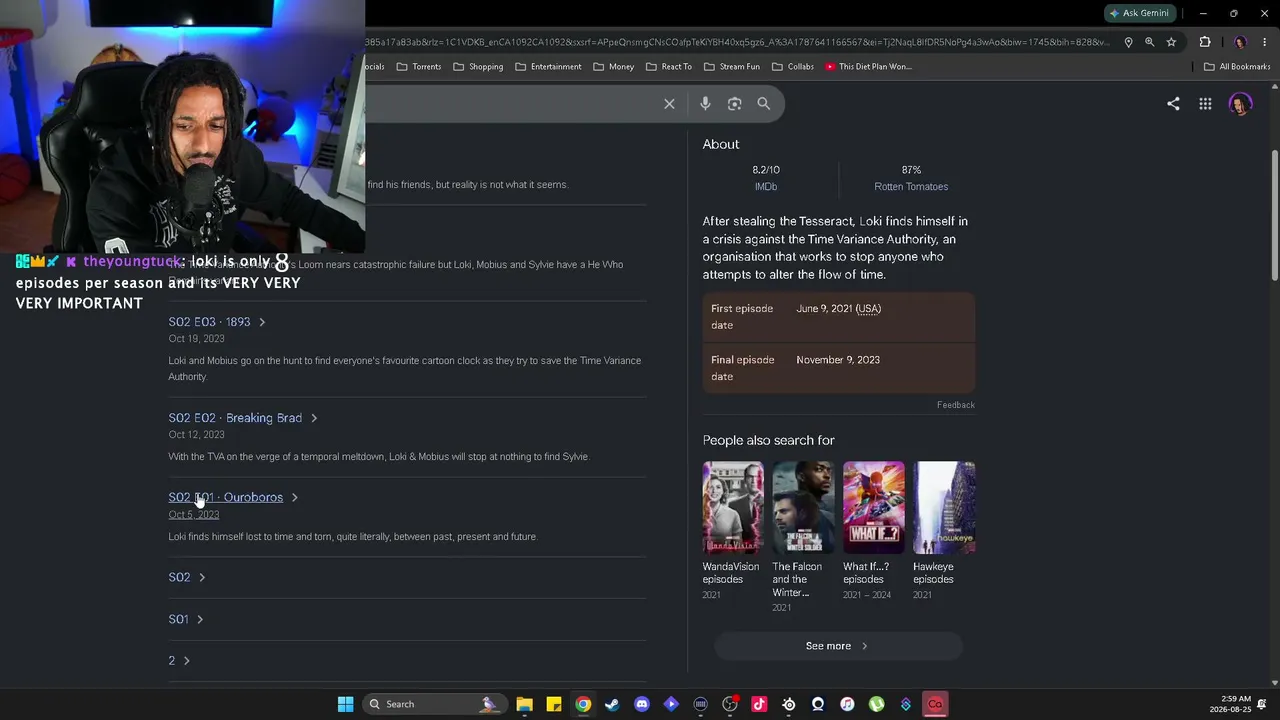
Task: Click See more under People also search for
Action: (838, 646)
